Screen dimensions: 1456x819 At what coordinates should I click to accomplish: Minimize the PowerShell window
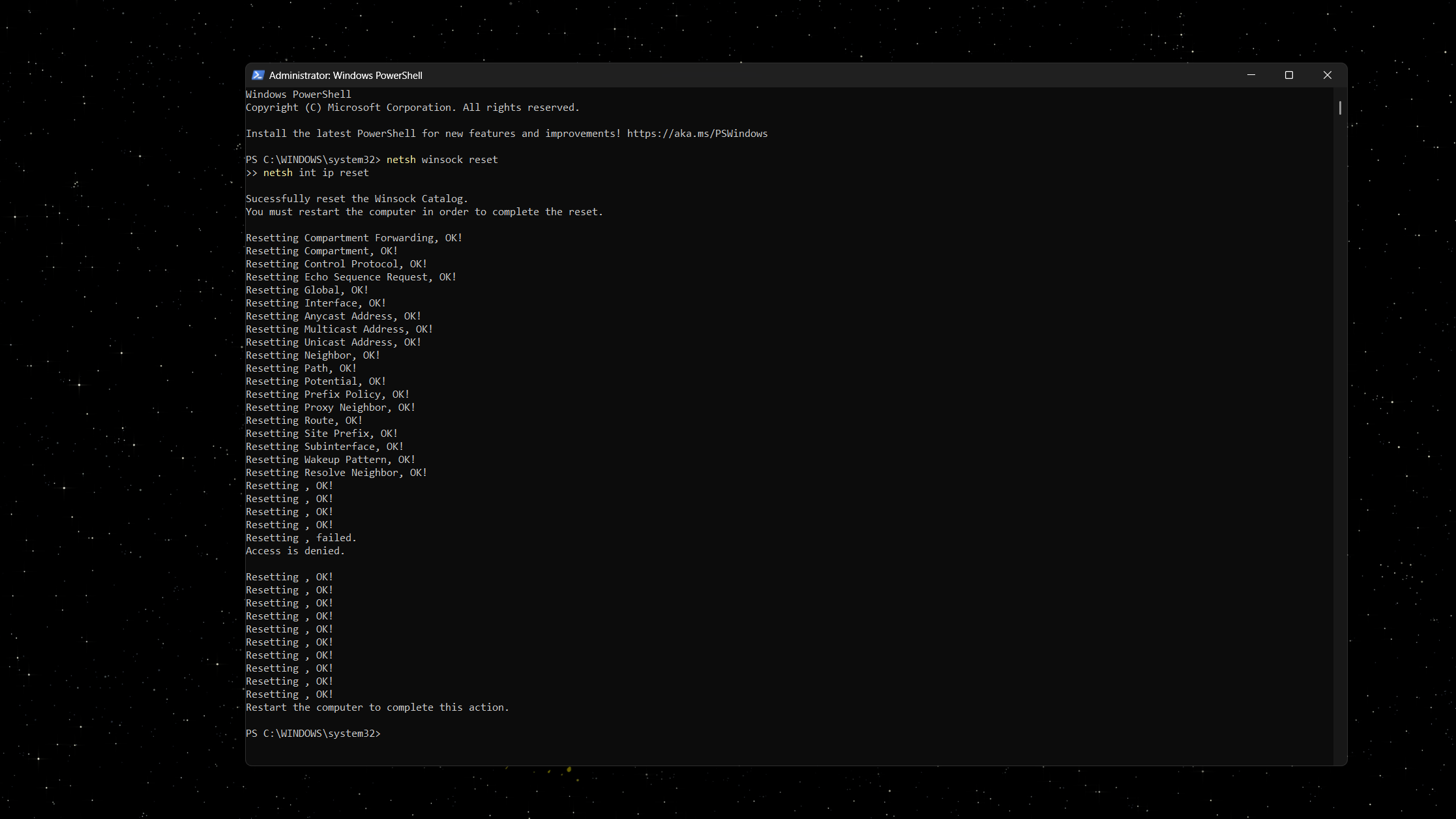1251,75
